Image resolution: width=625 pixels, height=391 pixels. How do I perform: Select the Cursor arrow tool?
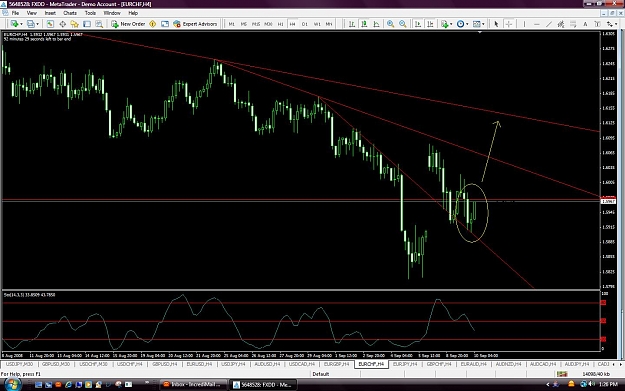pyautogui.click(x=496, y=24)
